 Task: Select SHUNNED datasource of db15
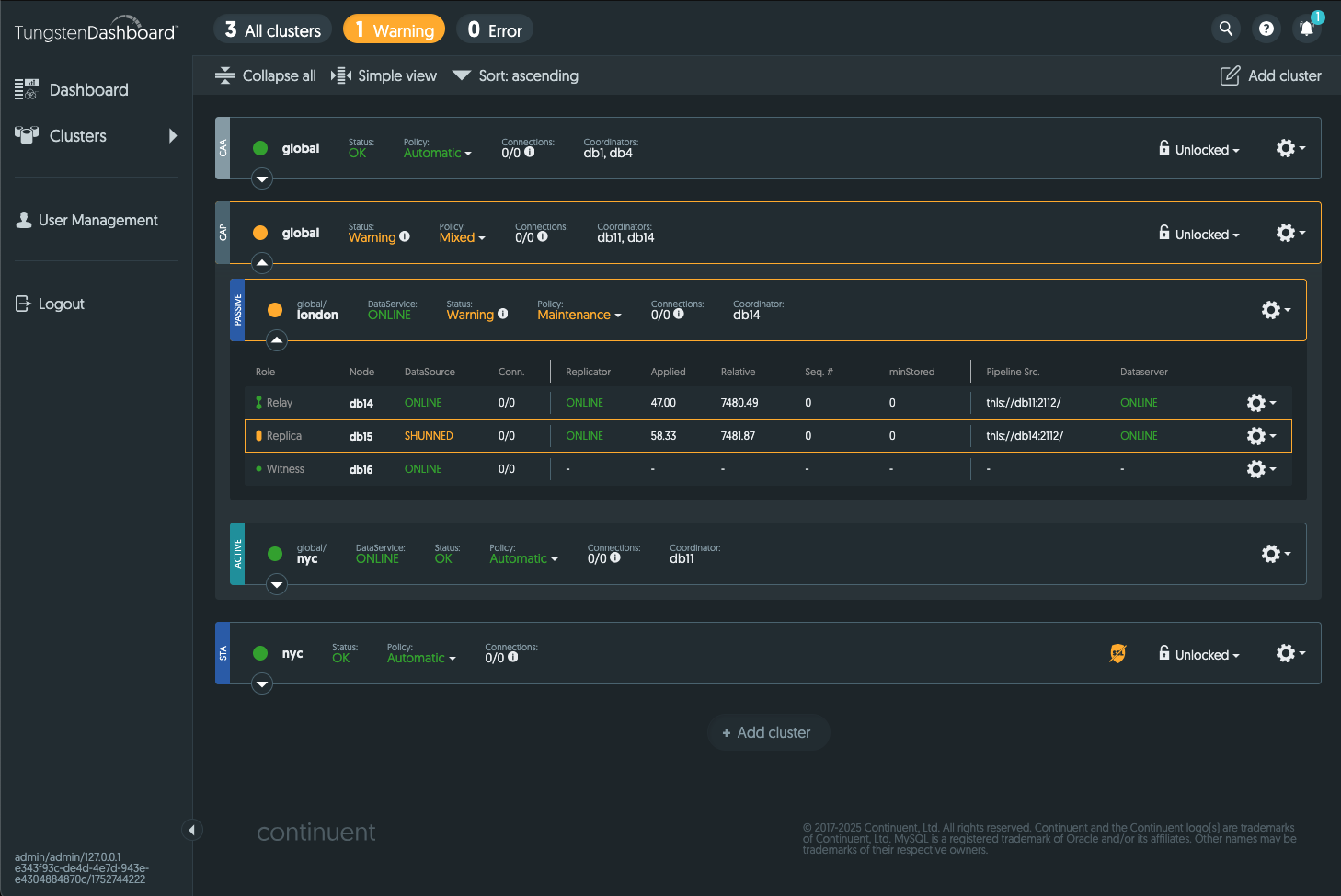tap(429, 436)
